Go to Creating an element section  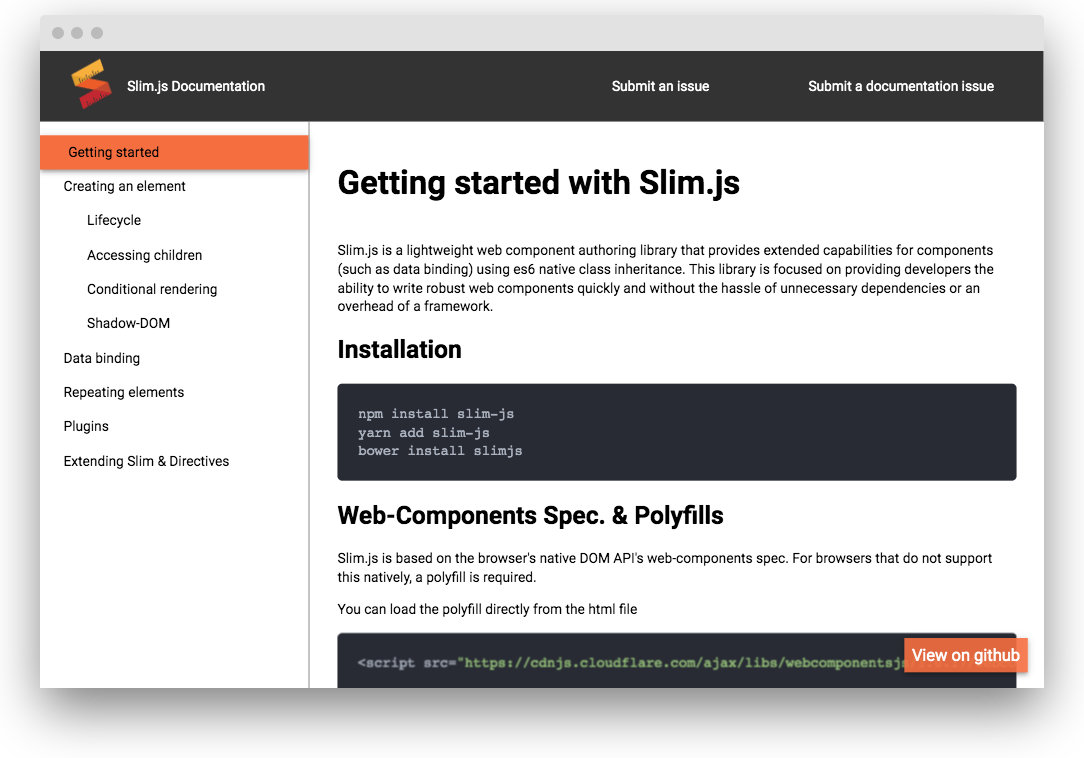124,186
